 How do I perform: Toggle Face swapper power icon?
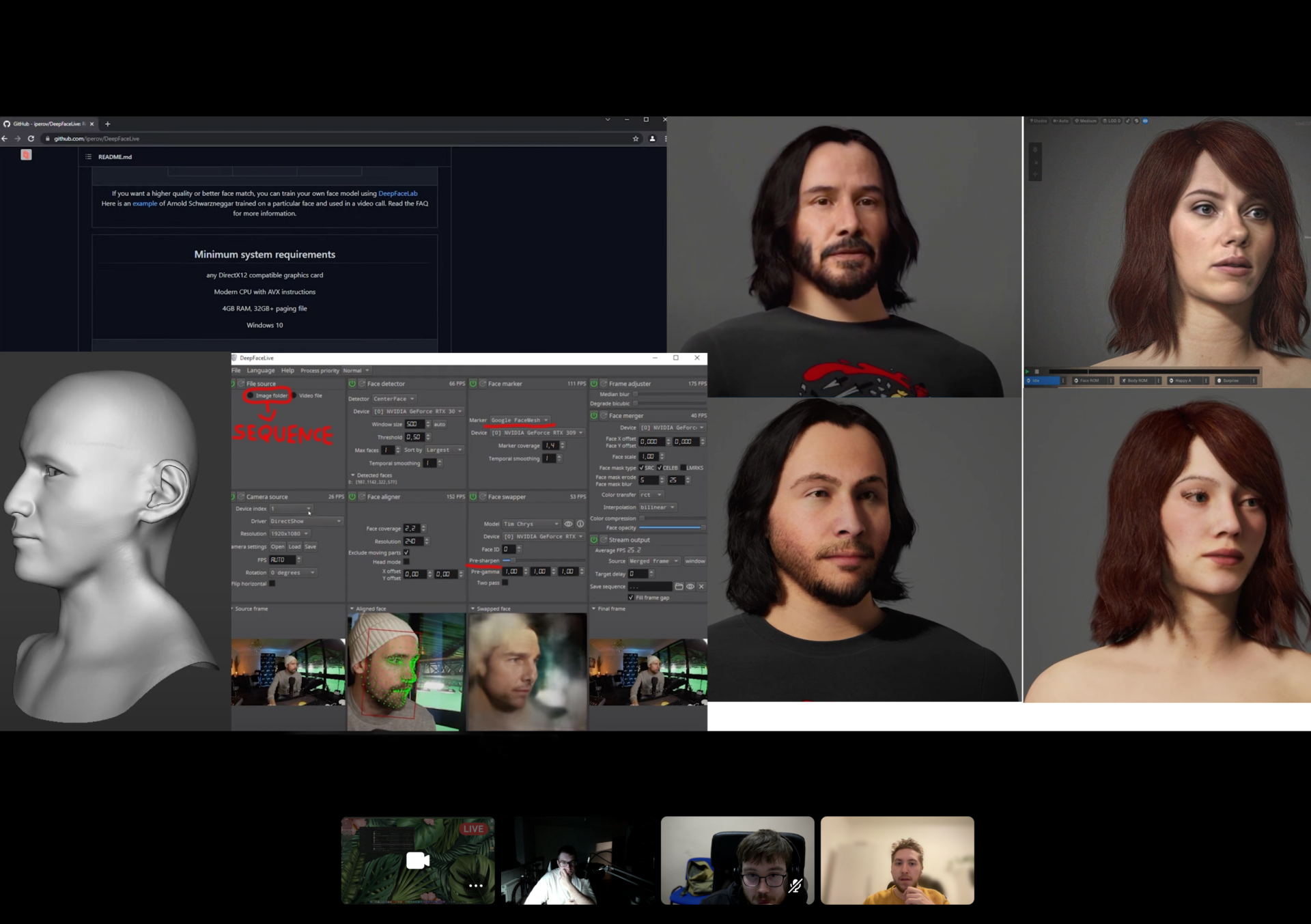[473, 496]
